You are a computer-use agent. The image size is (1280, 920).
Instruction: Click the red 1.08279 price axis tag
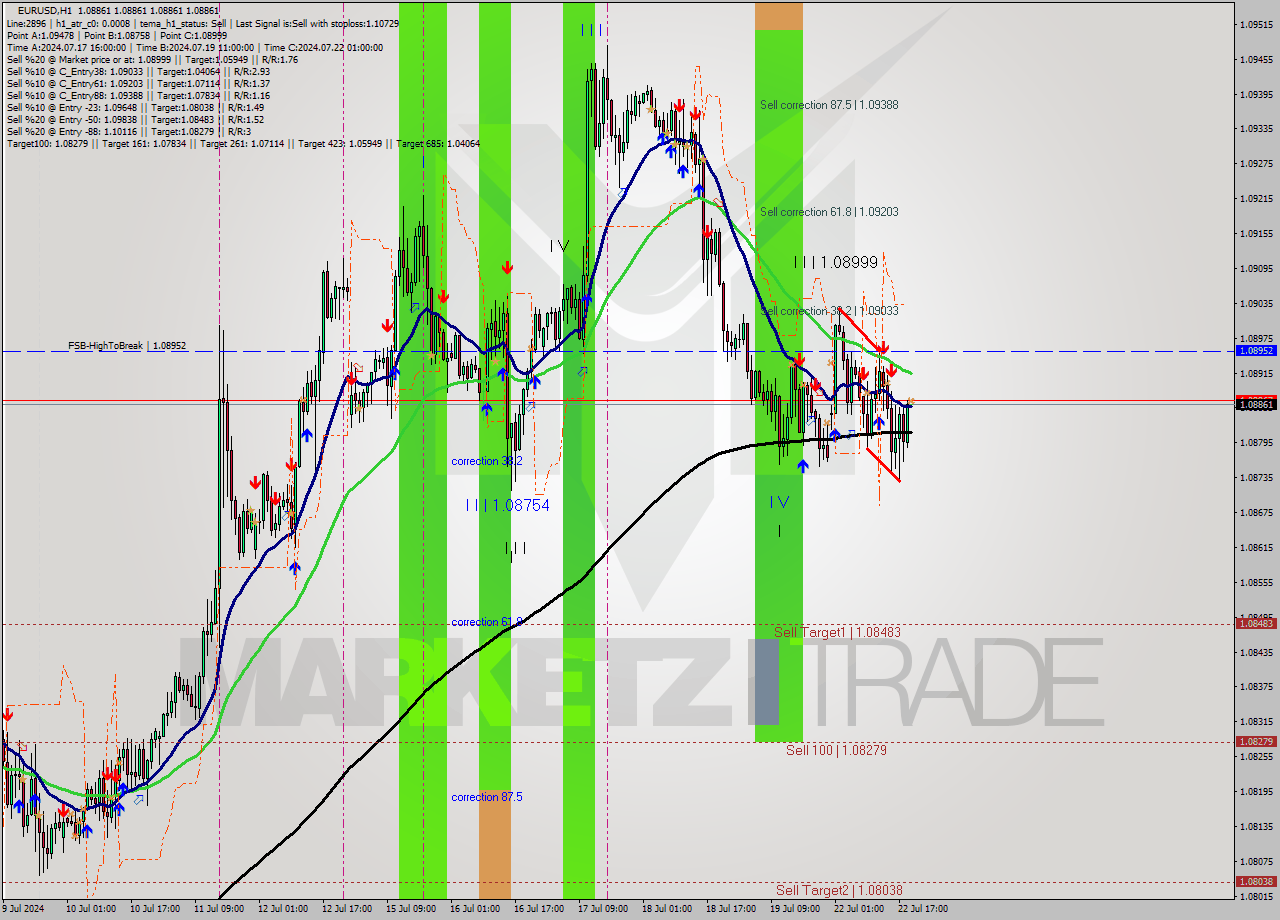click(x=1255, y=741)
